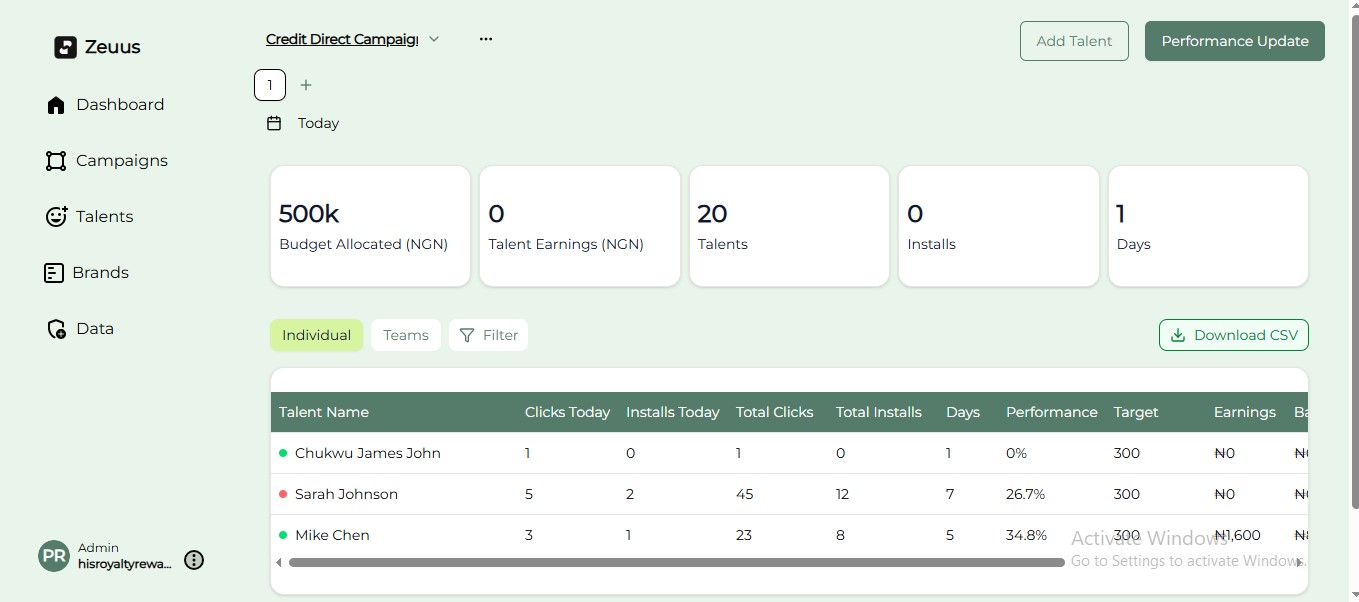Viewport: 1359px width, 602px height.
Task: Click the Brands sidebar icon
Action: click(54, 273)
